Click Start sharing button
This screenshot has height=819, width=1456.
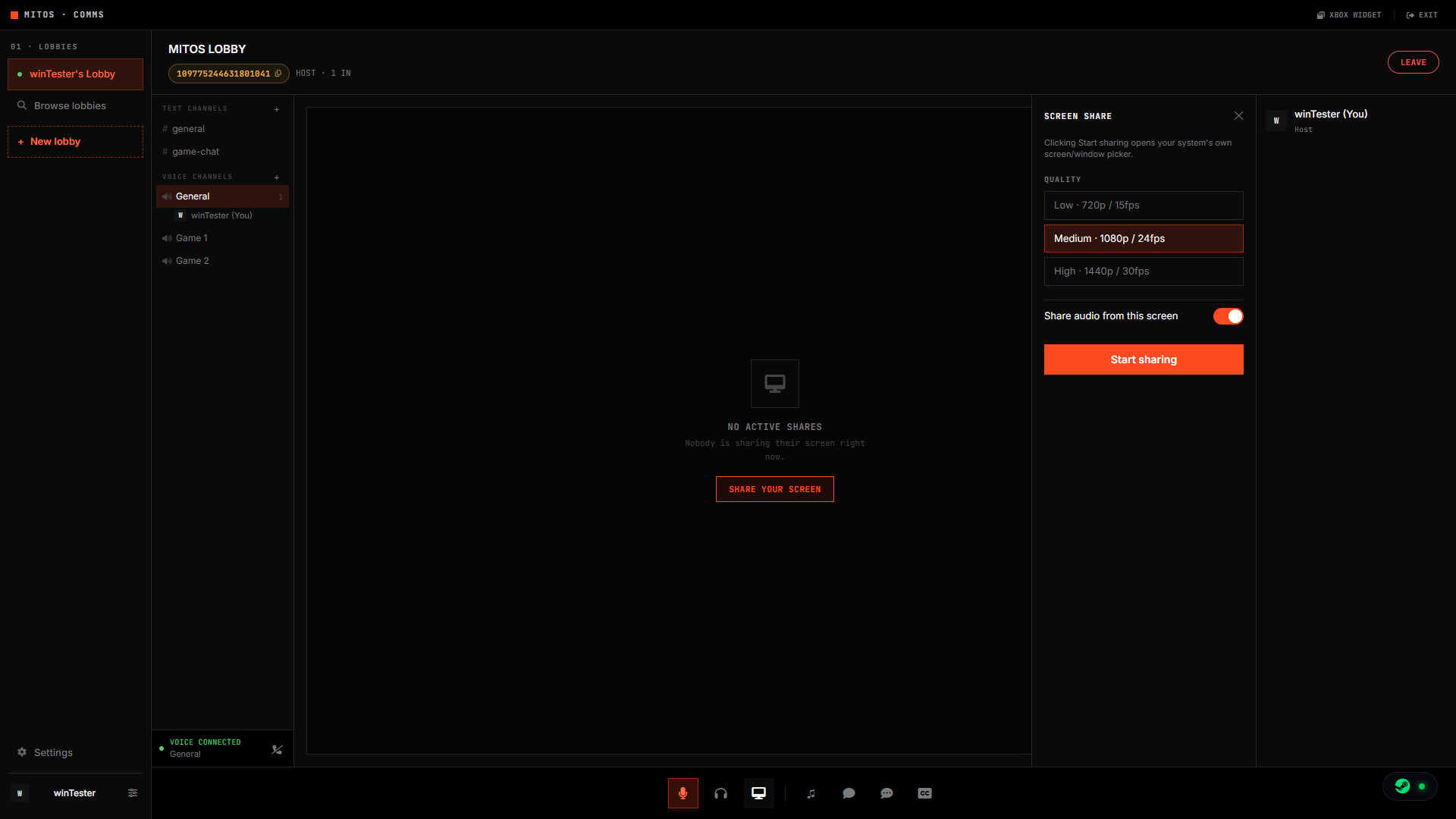click(x=1144, y=359)
